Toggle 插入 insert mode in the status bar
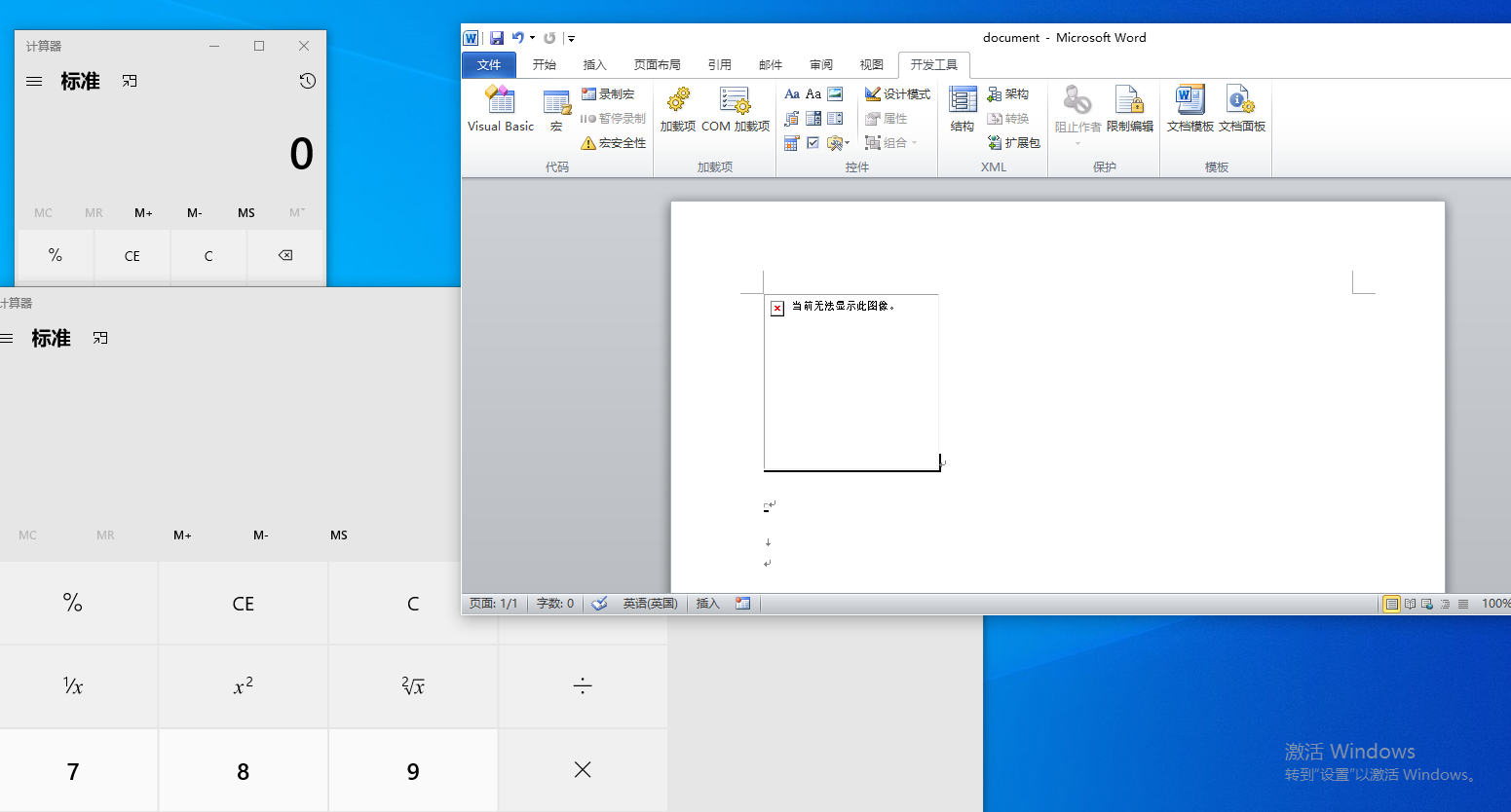 707,604
